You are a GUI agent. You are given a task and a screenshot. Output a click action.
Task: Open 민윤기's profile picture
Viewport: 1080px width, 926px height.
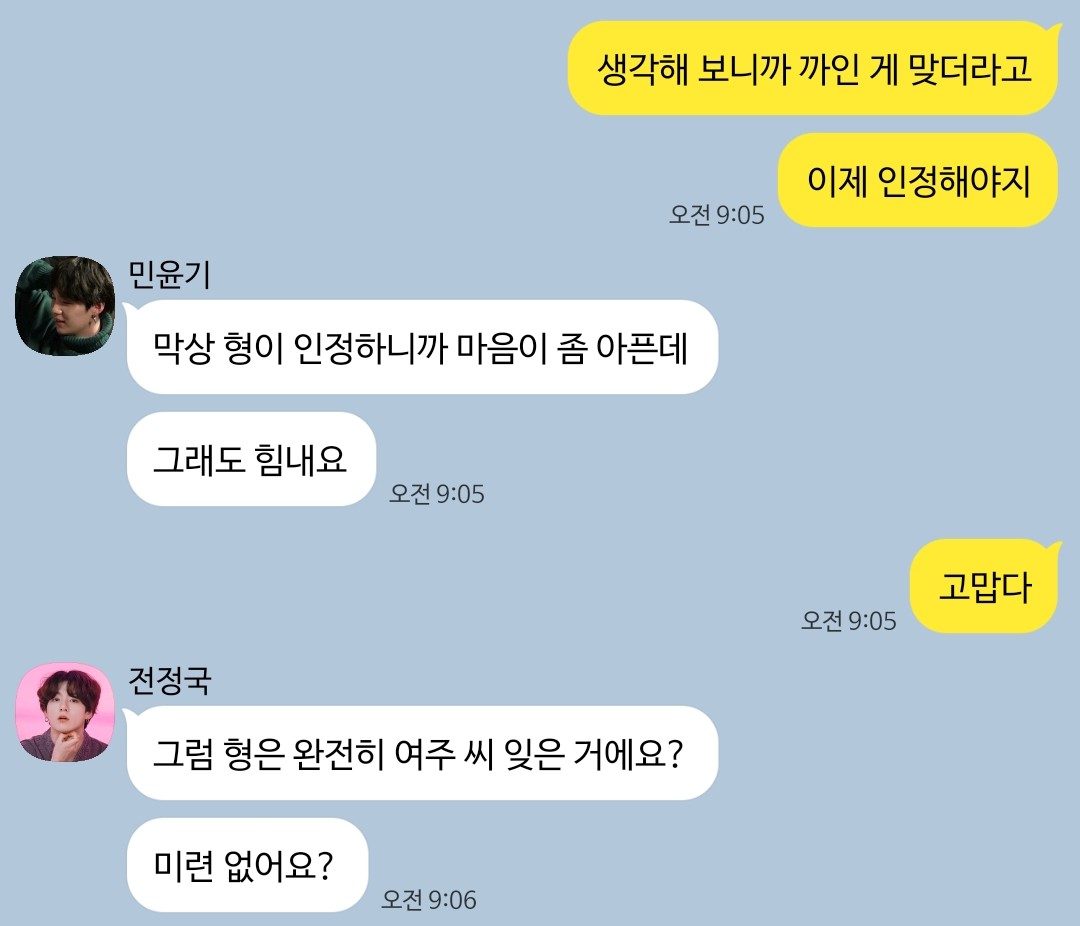(65, 306)
